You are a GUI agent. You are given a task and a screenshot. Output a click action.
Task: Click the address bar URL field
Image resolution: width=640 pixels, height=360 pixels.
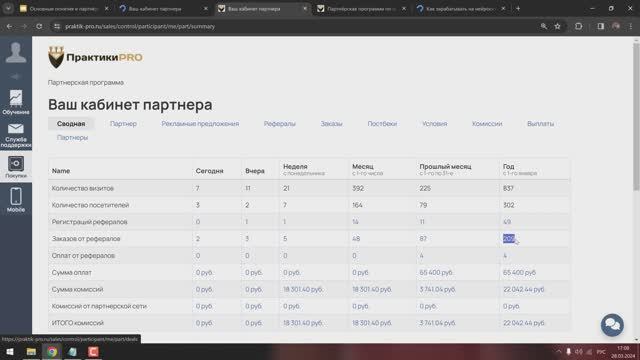click(x=294, y=26)
